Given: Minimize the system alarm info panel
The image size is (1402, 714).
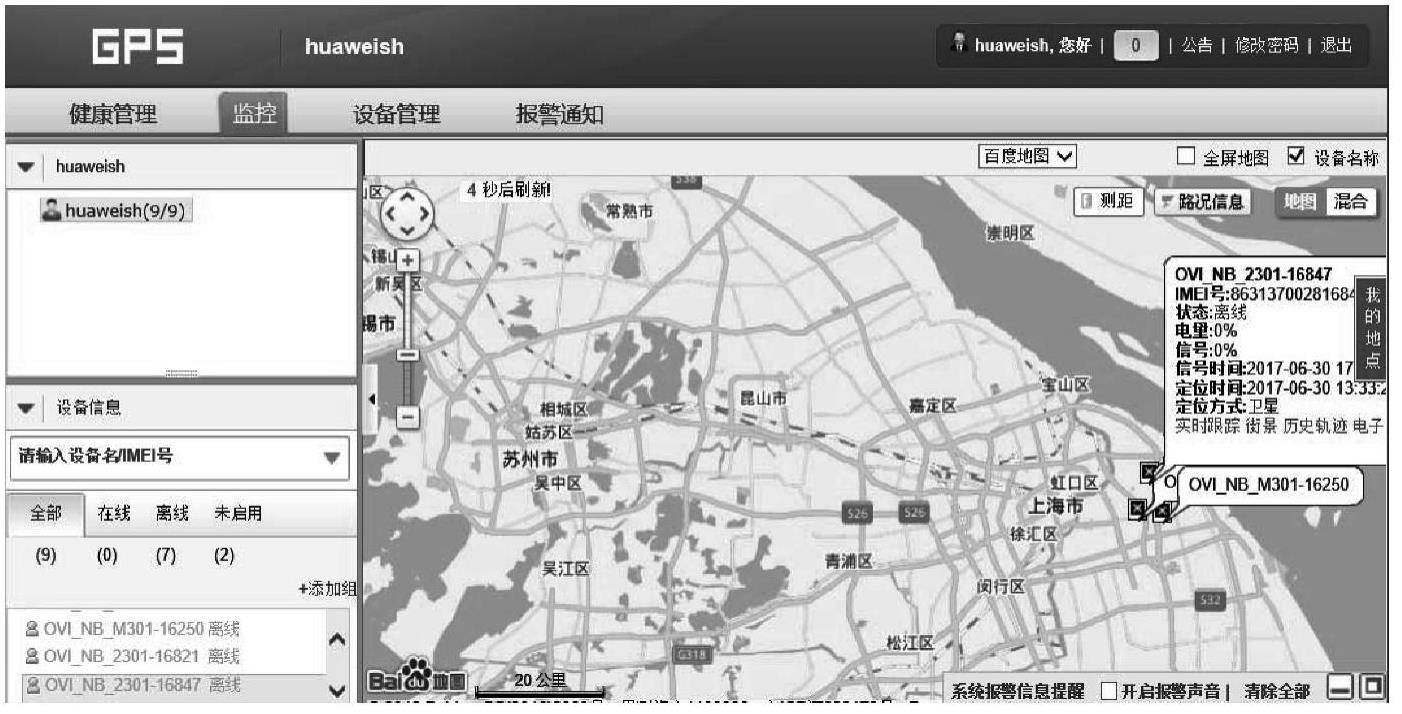Looking at the screenshot, I should pyautogui.click(x=1340, y=688).
